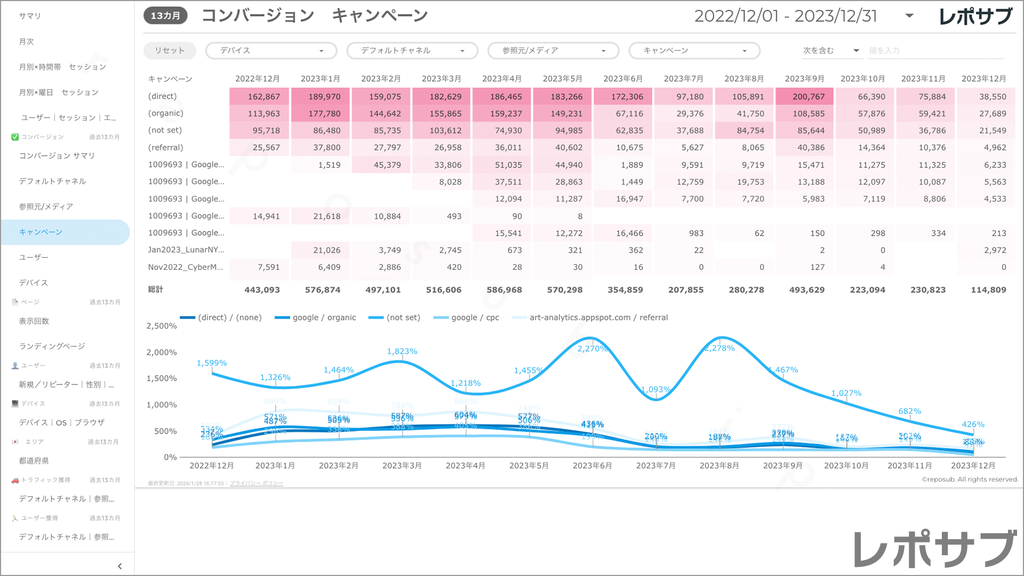Collapse the sidebar with the left chevron

[120, 566]
